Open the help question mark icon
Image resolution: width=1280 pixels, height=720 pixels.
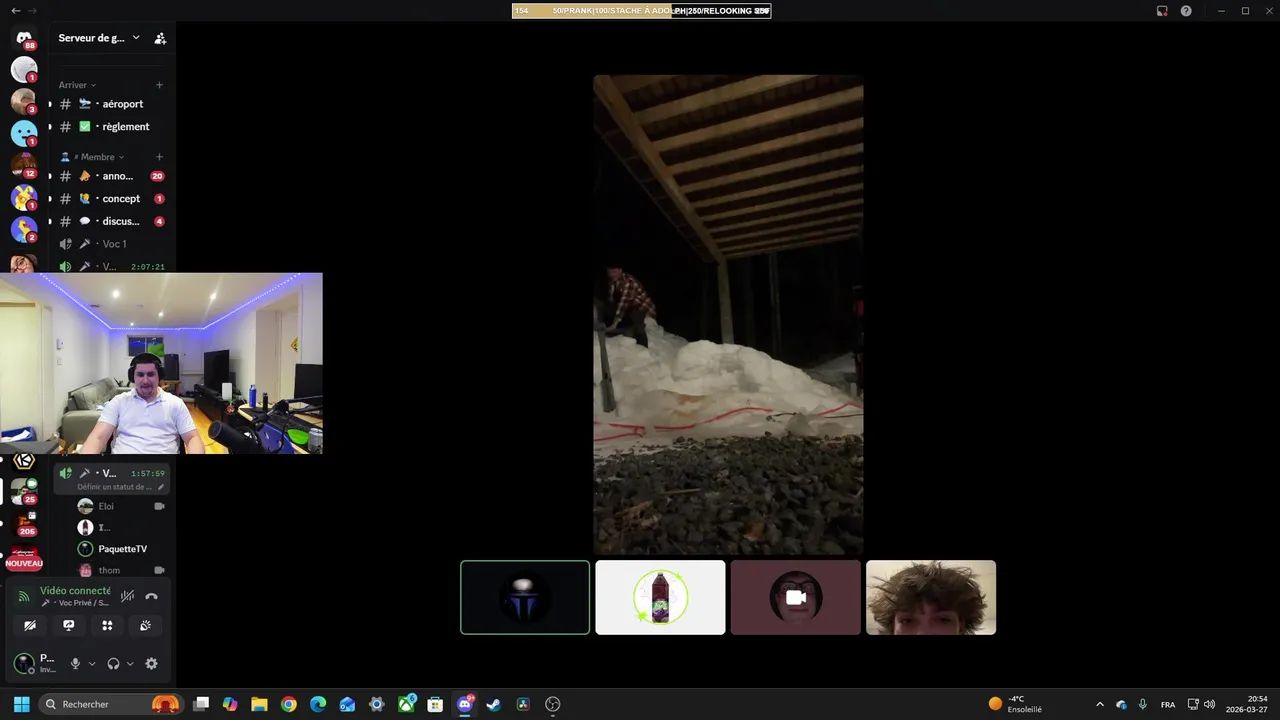1186,11
